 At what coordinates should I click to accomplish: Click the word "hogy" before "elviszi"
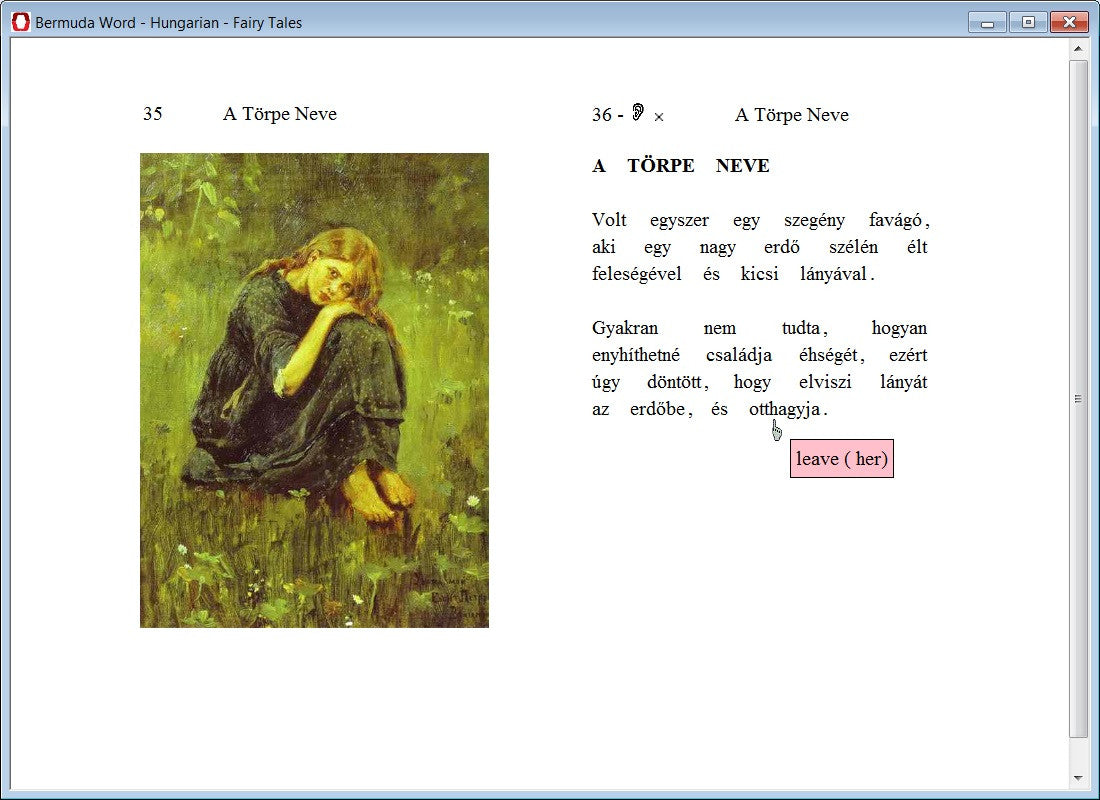(x=752, y=382)
